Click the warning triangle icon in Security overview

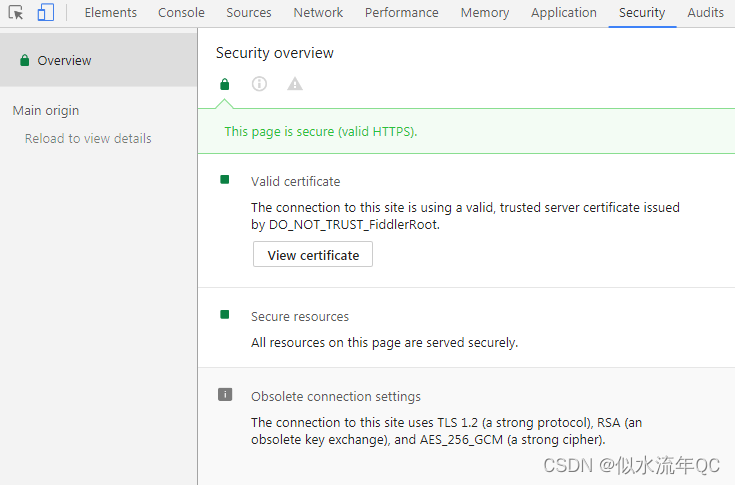tap(295, 84)
